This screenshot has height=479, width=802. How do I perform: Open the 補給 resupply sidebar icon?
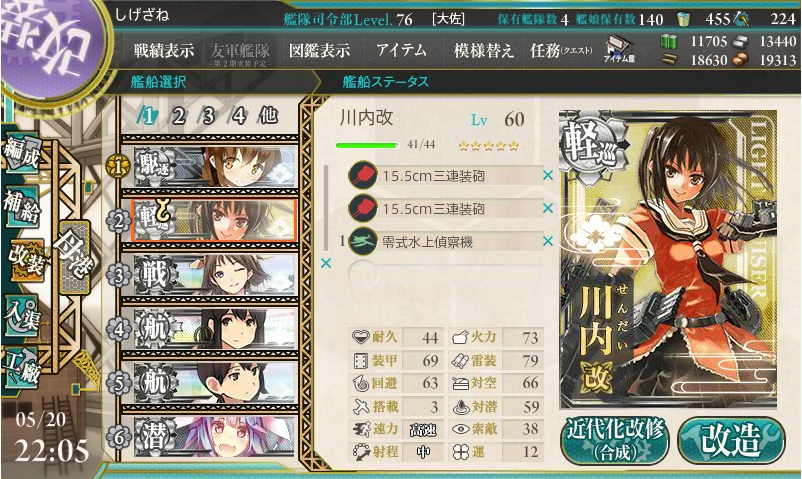[x=23, y=206]
